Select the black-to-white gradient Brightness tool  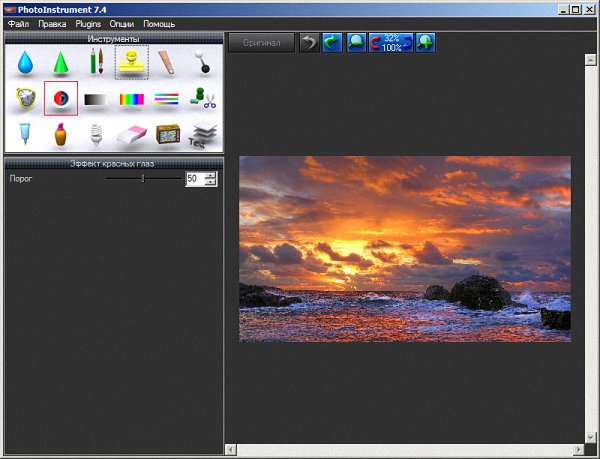96,99
